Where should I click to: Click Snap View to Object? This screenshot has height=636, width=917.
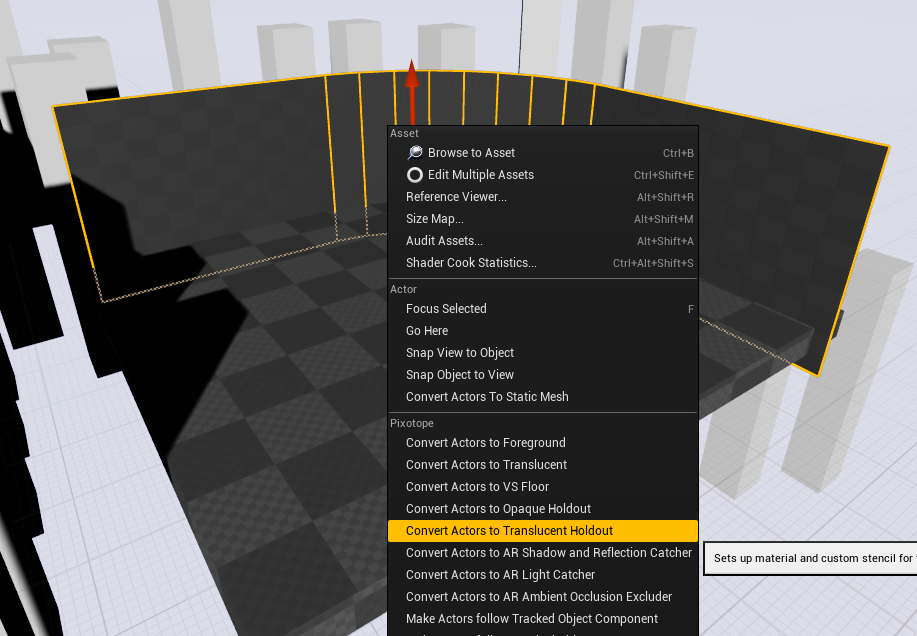460,353
